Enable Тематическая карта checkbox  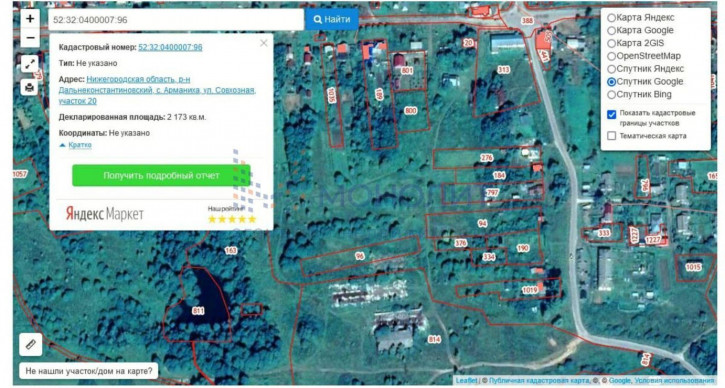click(611, 136)
